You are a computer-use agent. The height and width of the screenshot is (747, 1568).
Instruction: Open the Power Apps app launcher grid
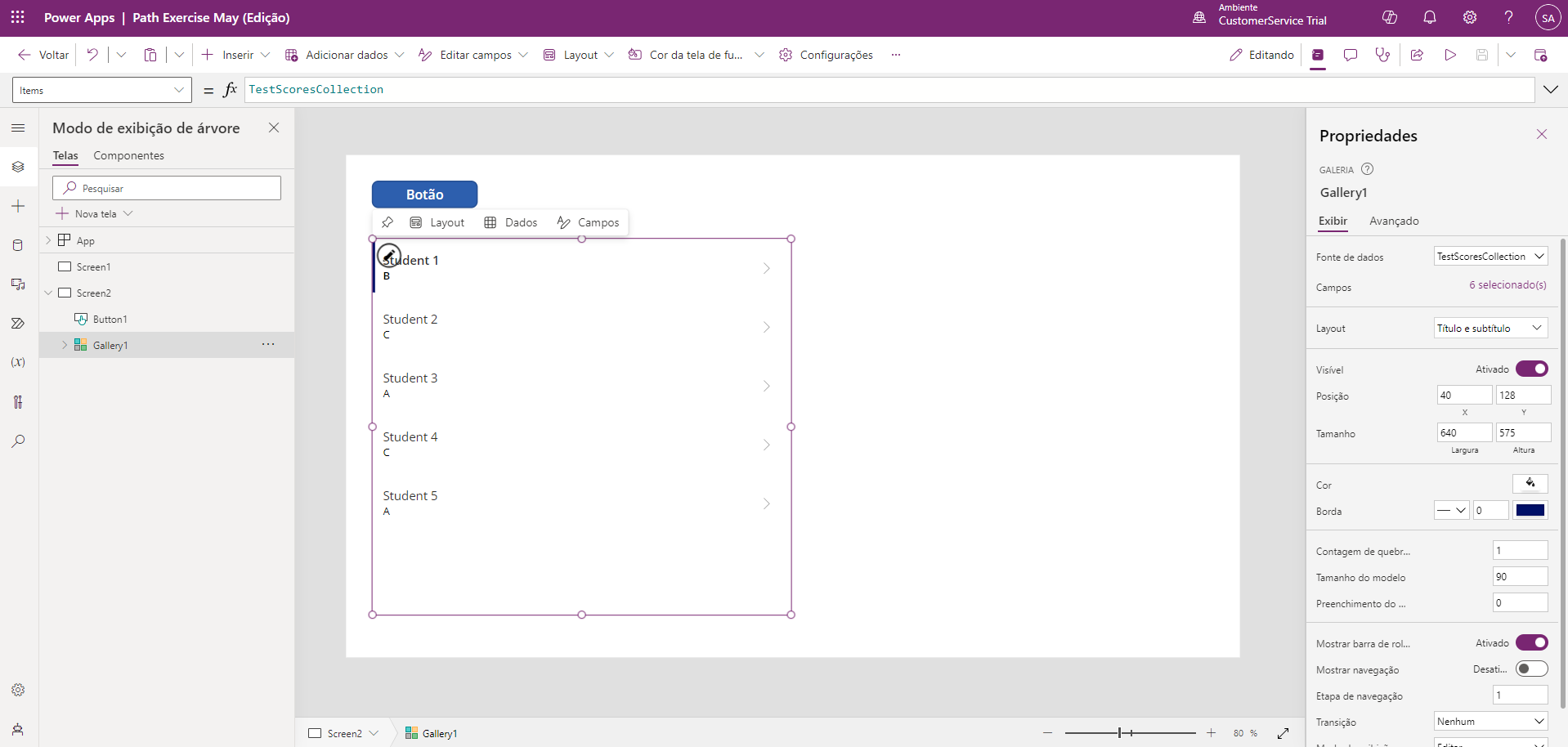click(18, 17)
